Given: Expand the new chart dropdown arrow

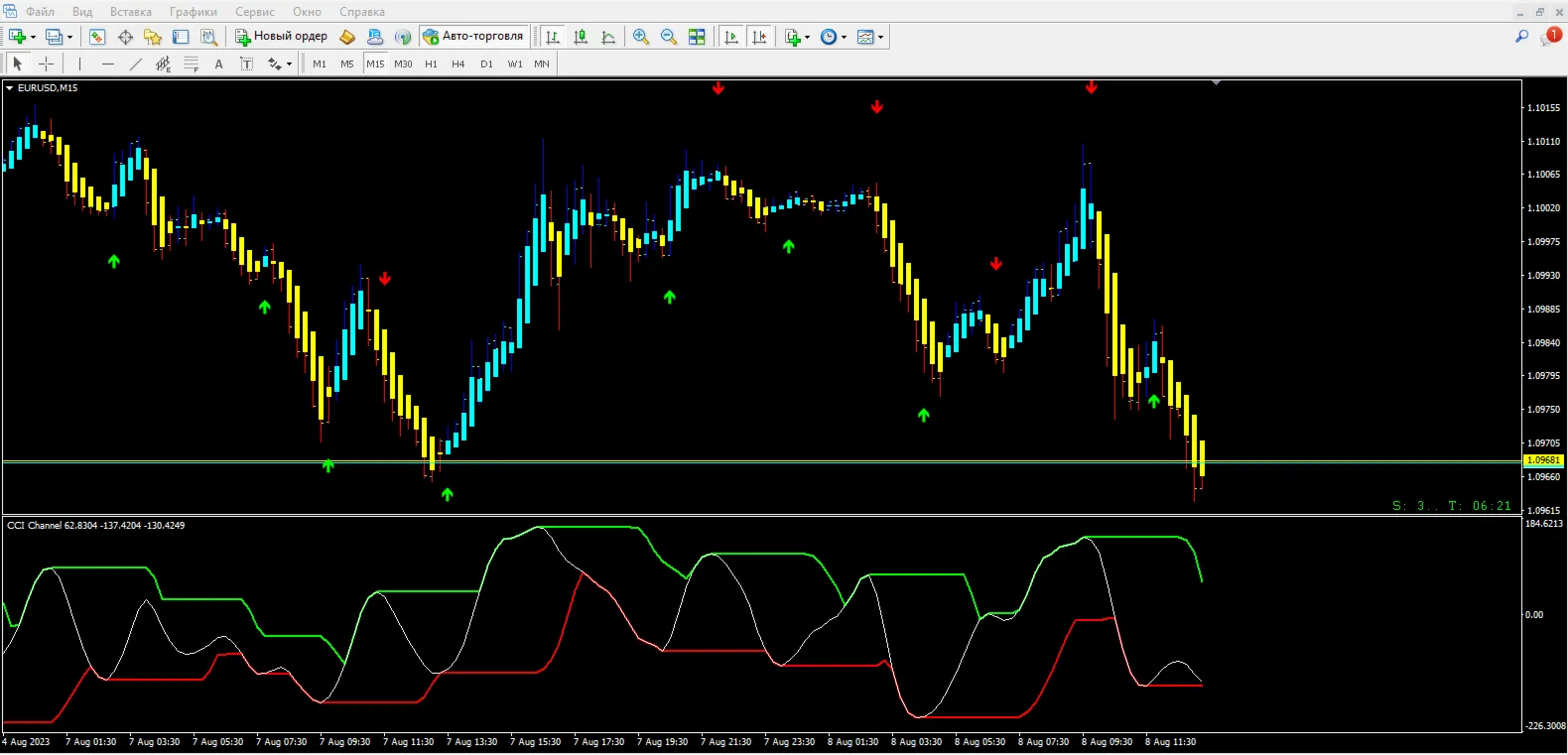Looking at the screenshot, I should pyautogui.click(x=34, y=37).
